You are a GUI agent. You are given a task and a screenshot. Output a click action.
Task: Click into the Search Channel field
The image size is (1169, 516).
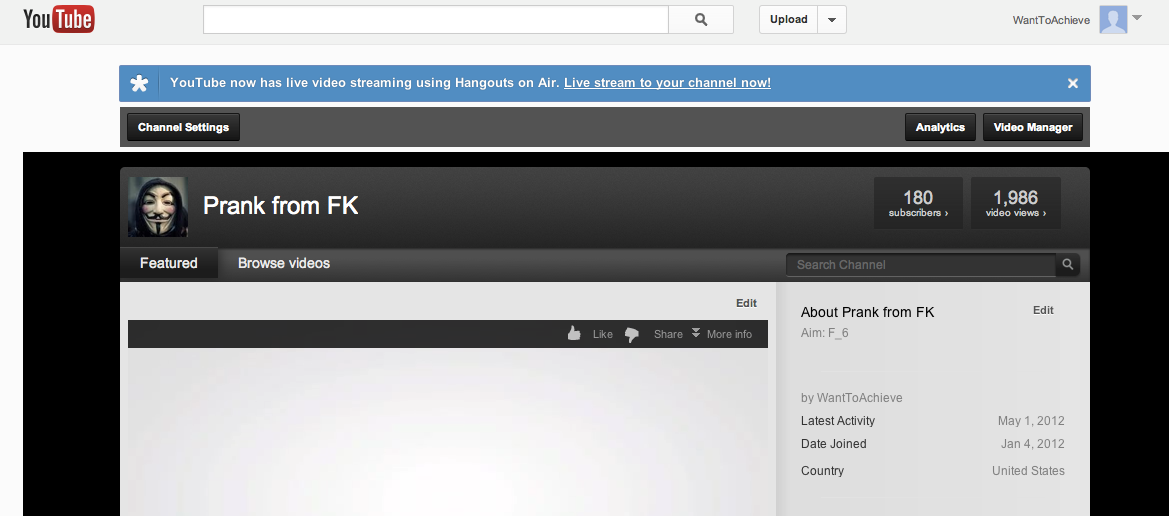coord(921,265)
